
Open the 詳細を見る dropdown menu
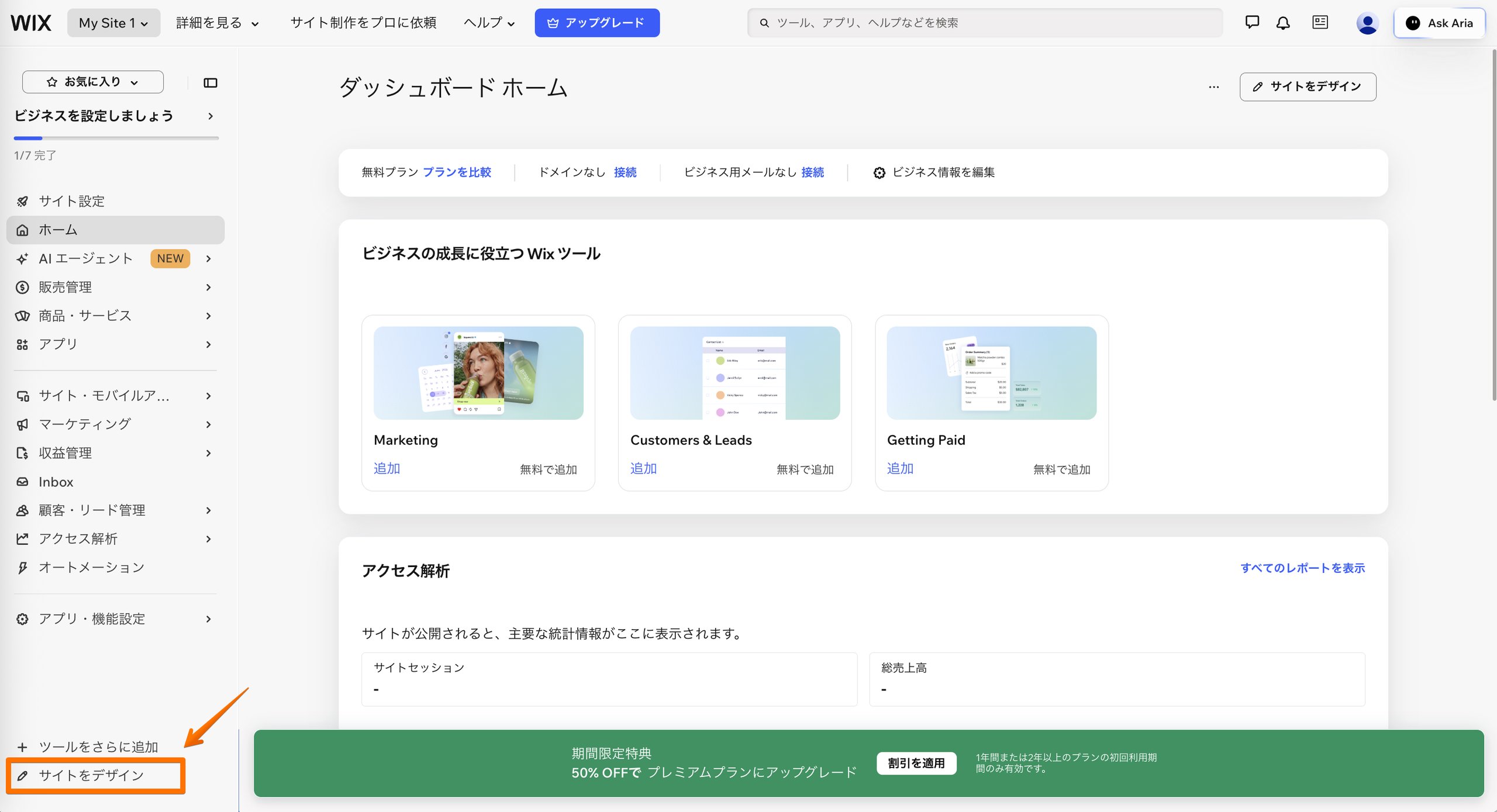point(217,23)
